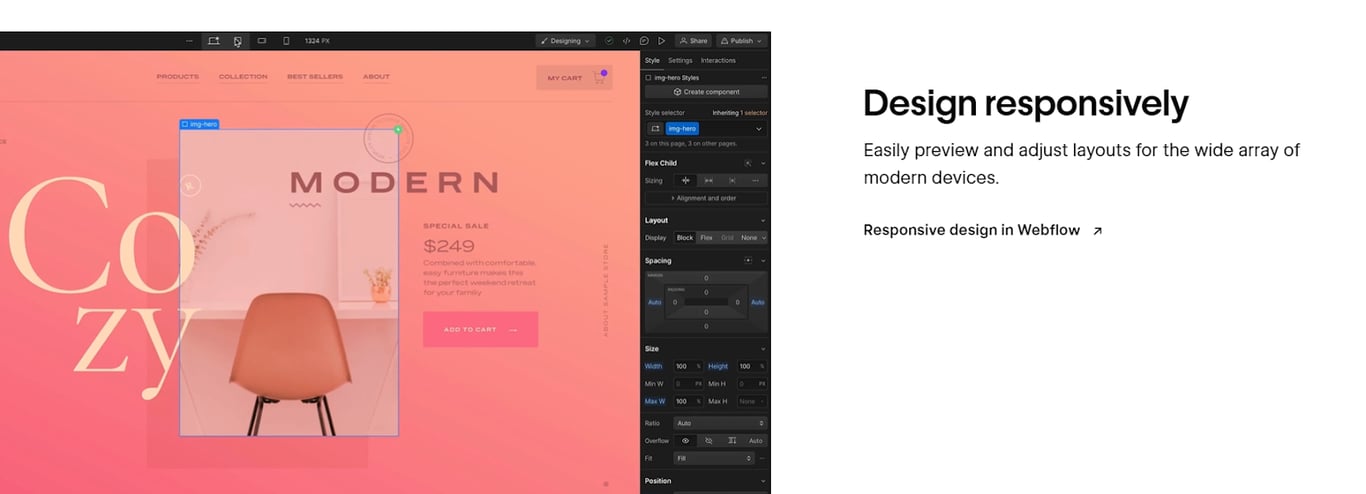Collapse the Size section
The width and height of the screenshot is (1366, 494).
[x=763, y=349]
